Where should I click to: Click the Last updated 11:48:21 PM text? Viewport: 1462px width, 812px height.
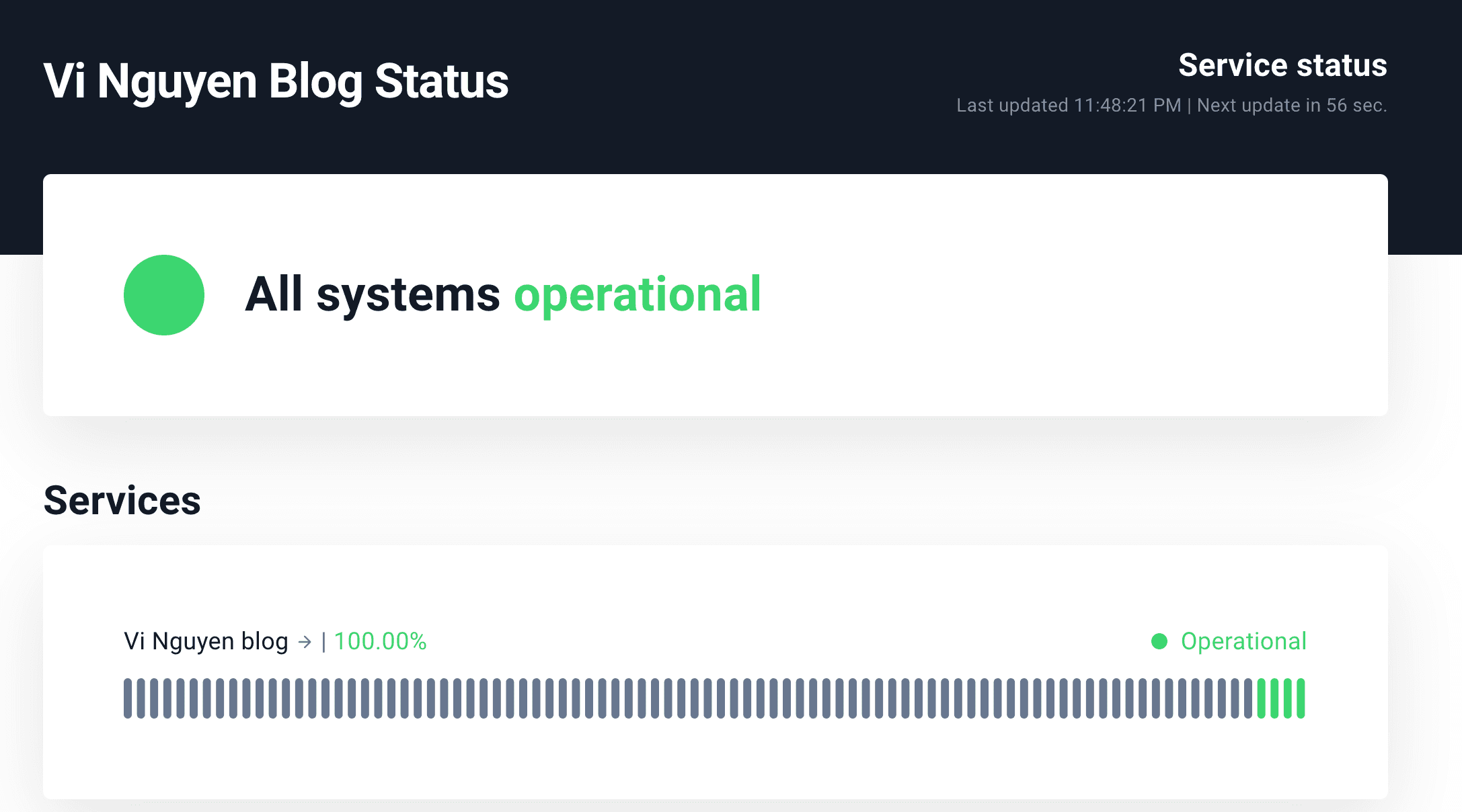click(x=1068, y=106)
